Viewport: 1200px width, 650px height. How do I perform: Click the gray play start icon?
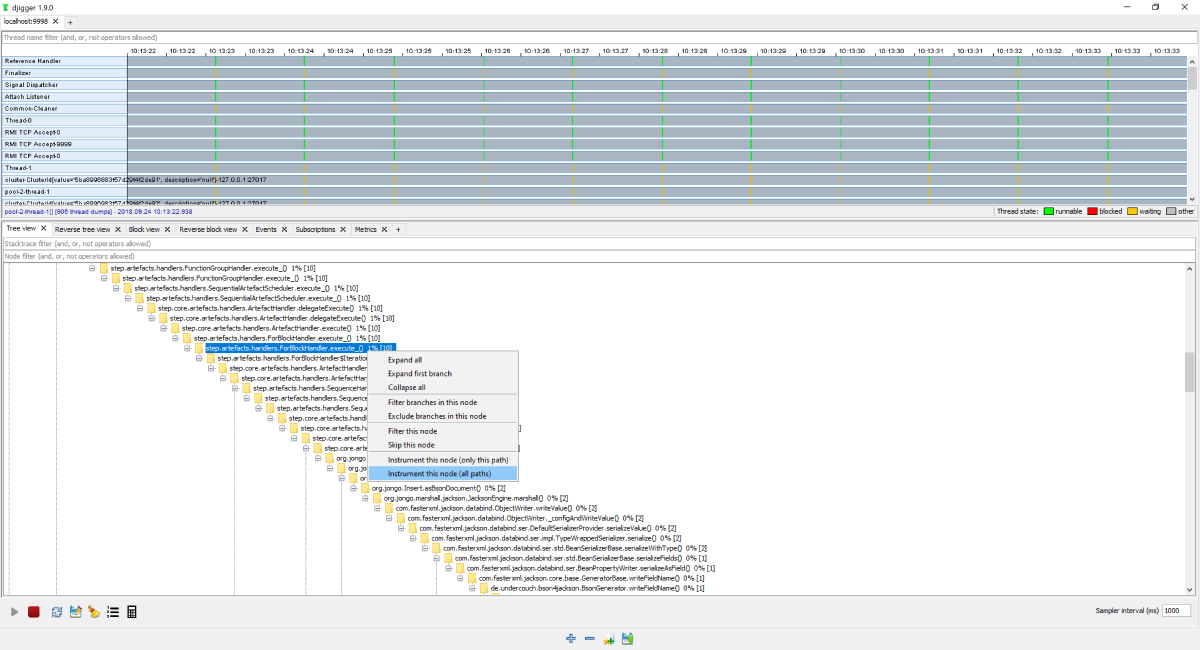(x=14, y=612)
